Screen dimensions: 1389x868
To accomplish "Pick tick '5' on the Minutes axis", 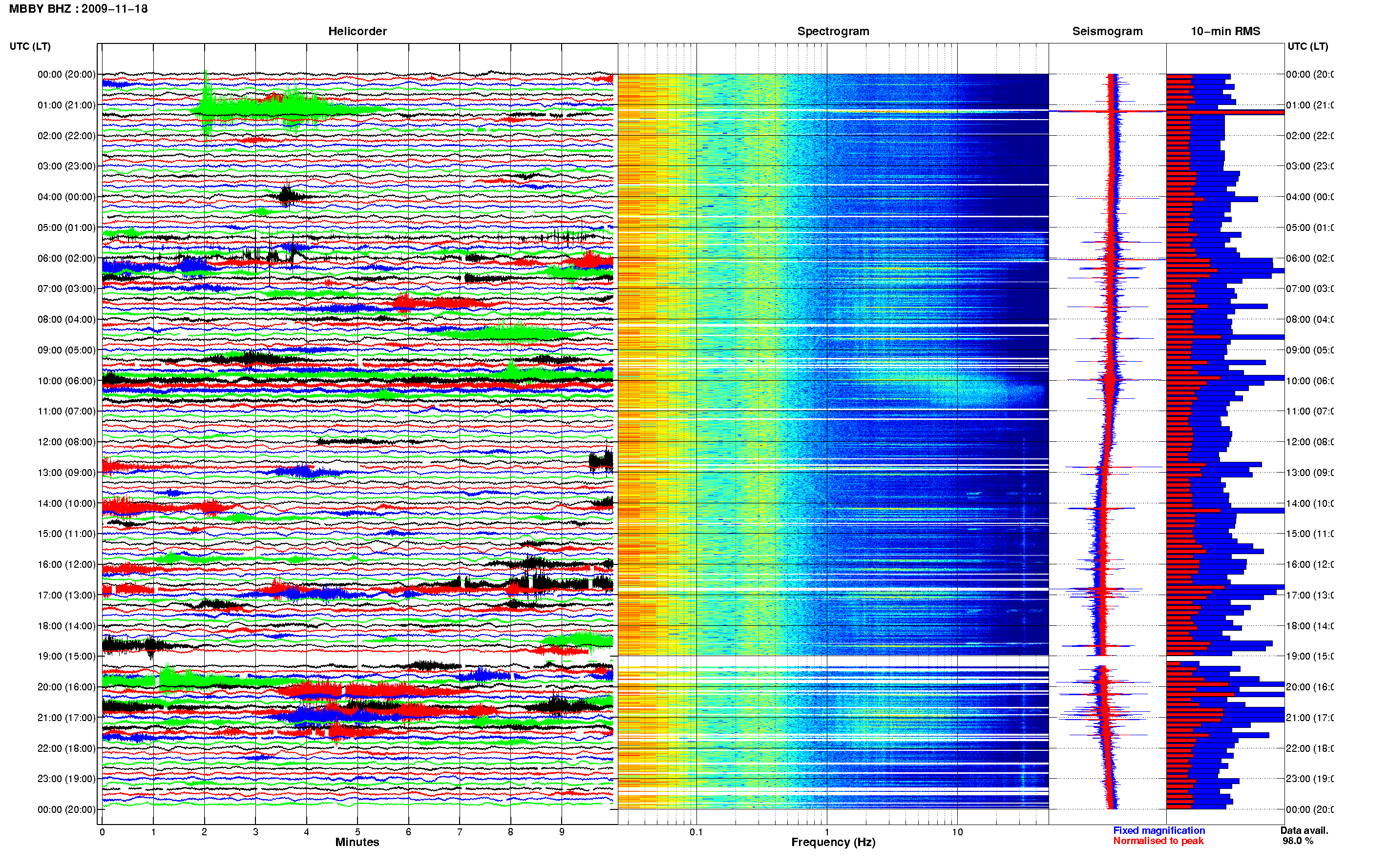I will click(358, 832).
